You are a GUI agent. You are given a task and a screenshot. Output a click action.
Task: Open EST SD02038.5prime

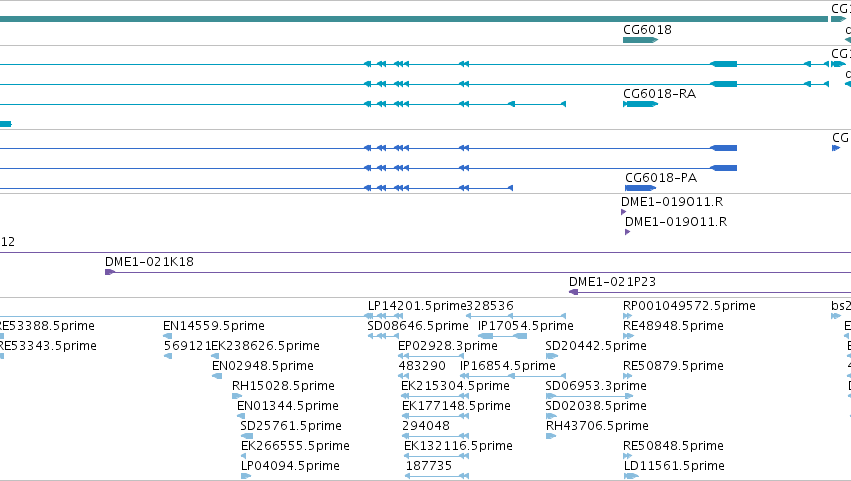coord(596,406)
